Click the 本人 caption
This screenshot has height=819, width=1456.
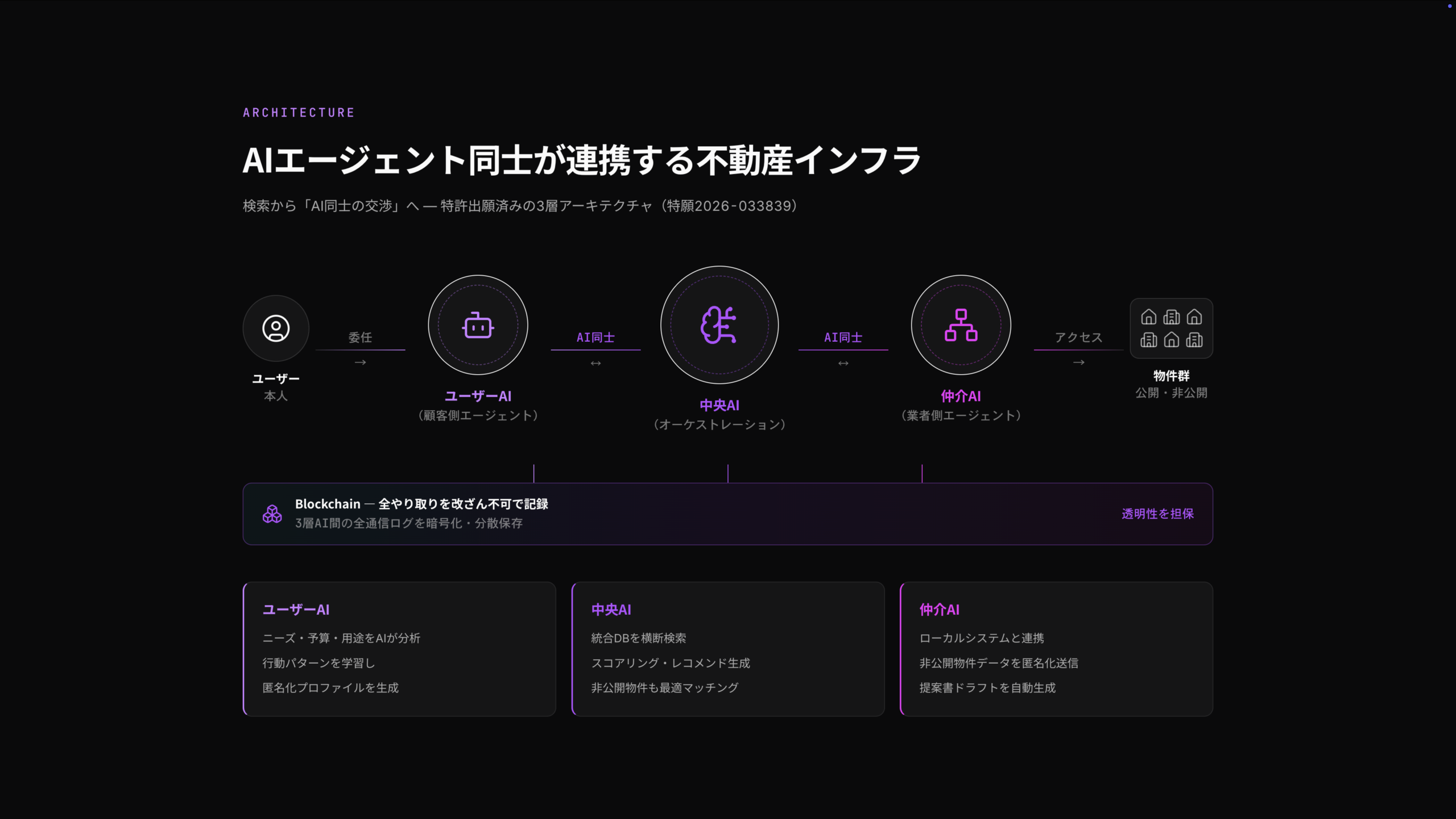(276, 396)
